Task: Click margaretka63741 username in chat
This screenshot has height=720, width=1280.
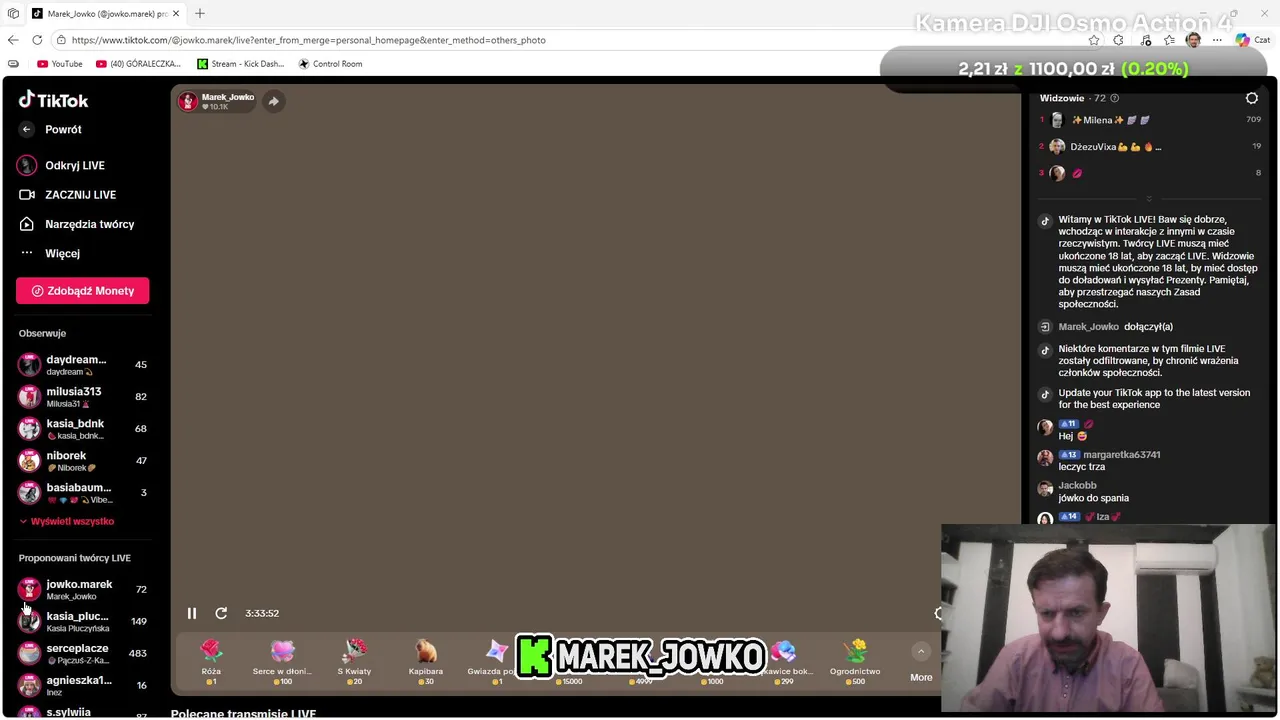Action: click(x=1121, y=455)
